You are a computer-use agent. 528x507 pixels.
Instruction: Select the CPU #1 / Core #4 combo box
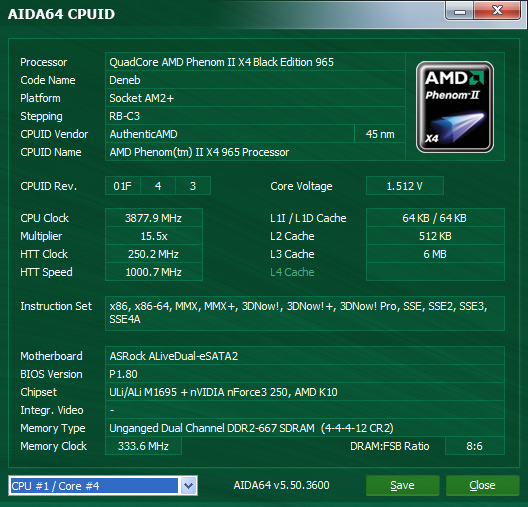[x=103, y=485]
